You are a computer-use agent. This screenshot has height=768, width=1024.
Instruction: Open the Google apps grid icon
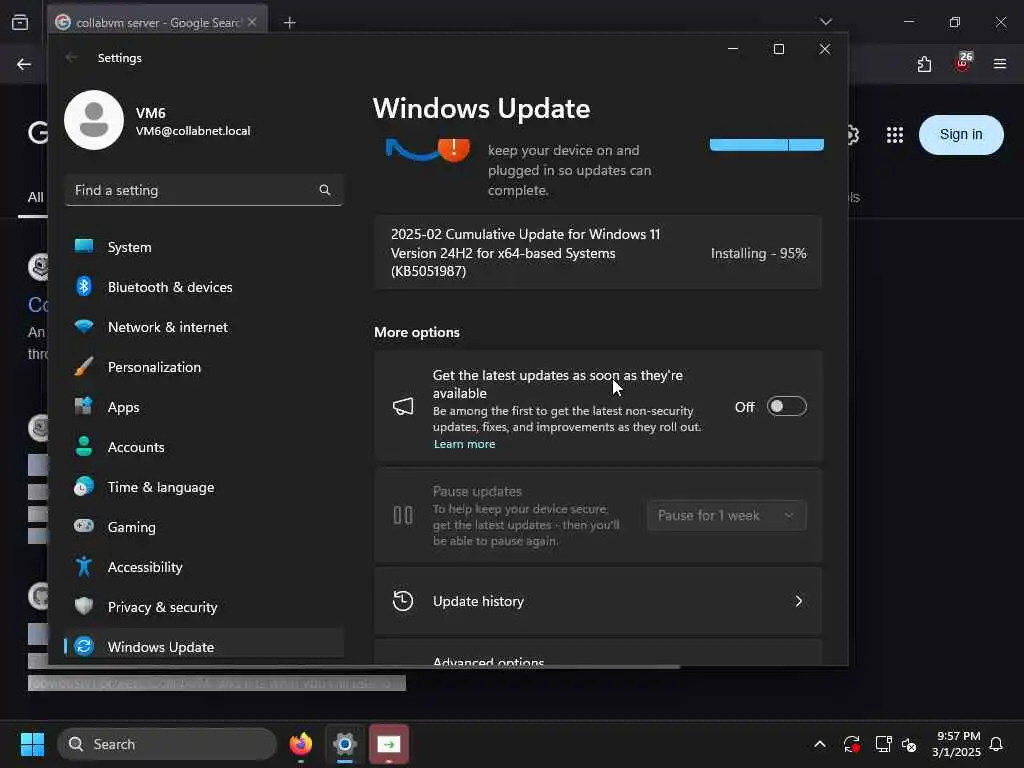(895, 135)
